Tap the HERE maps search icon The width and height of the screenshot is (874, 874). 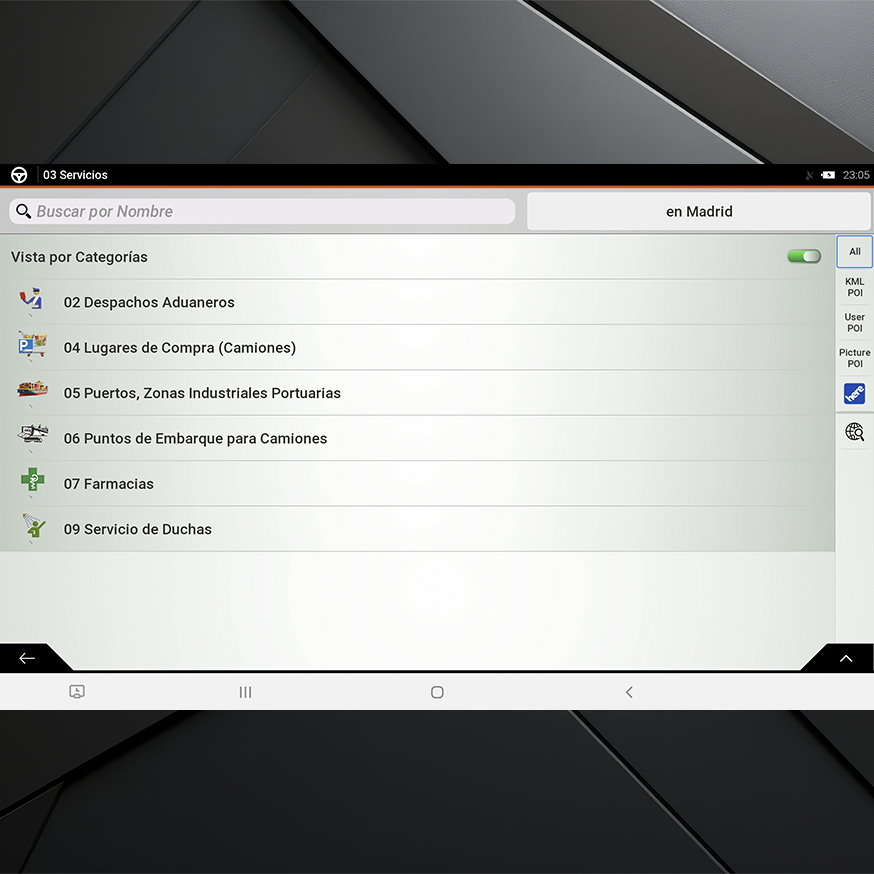854,394
